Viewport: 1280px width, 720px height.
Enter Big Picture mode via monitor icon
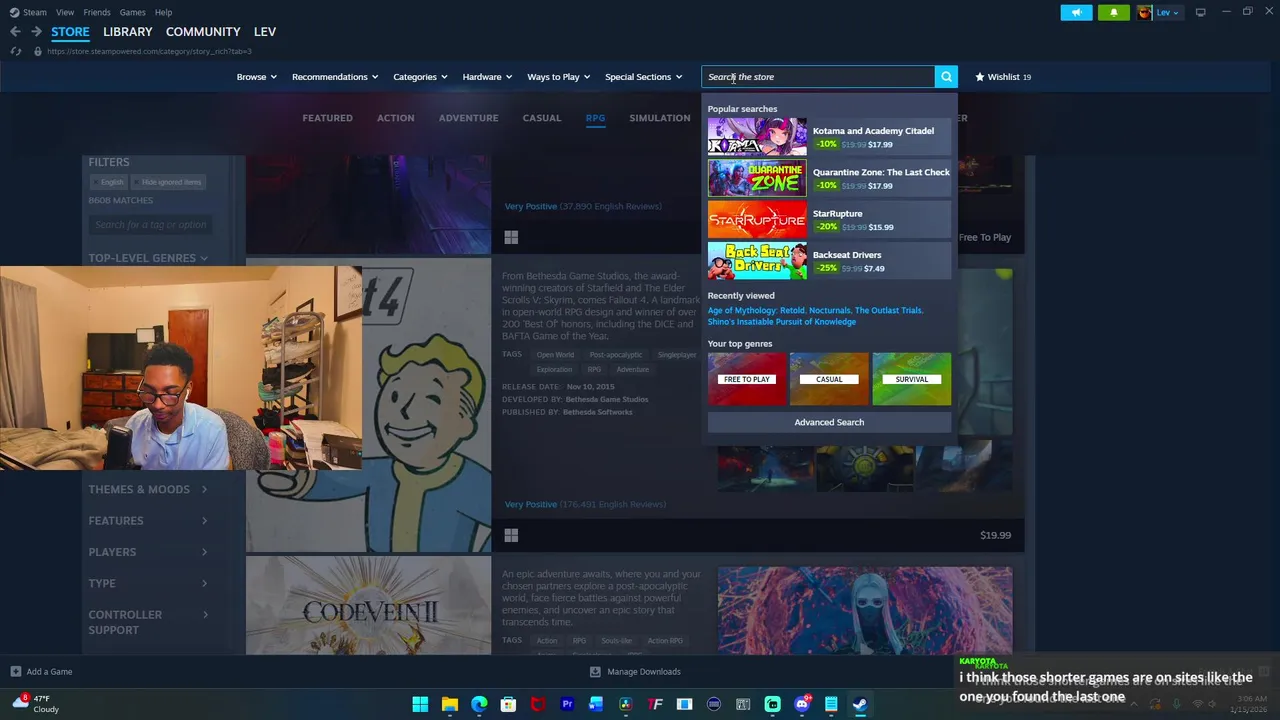click(1200, 12)
